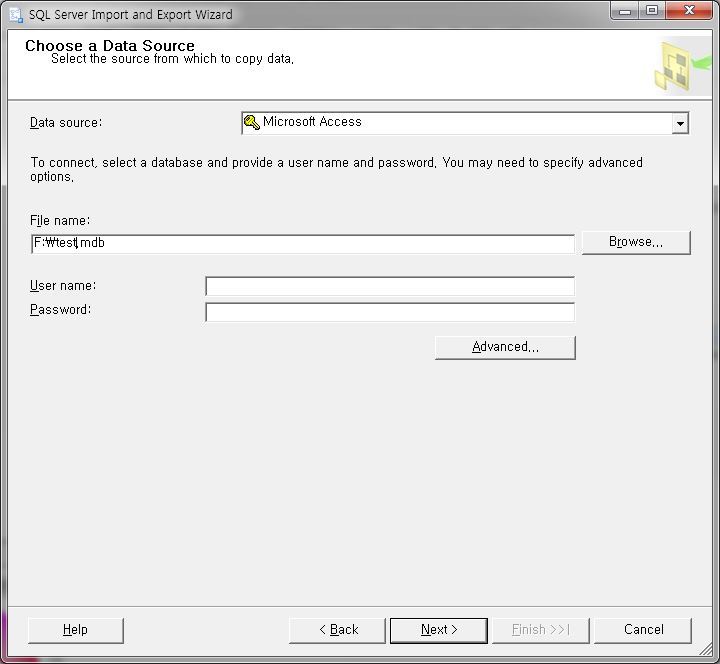Proceed with the Next button
The height and width of the screenshot is (664, 720).
coord(439,630)
